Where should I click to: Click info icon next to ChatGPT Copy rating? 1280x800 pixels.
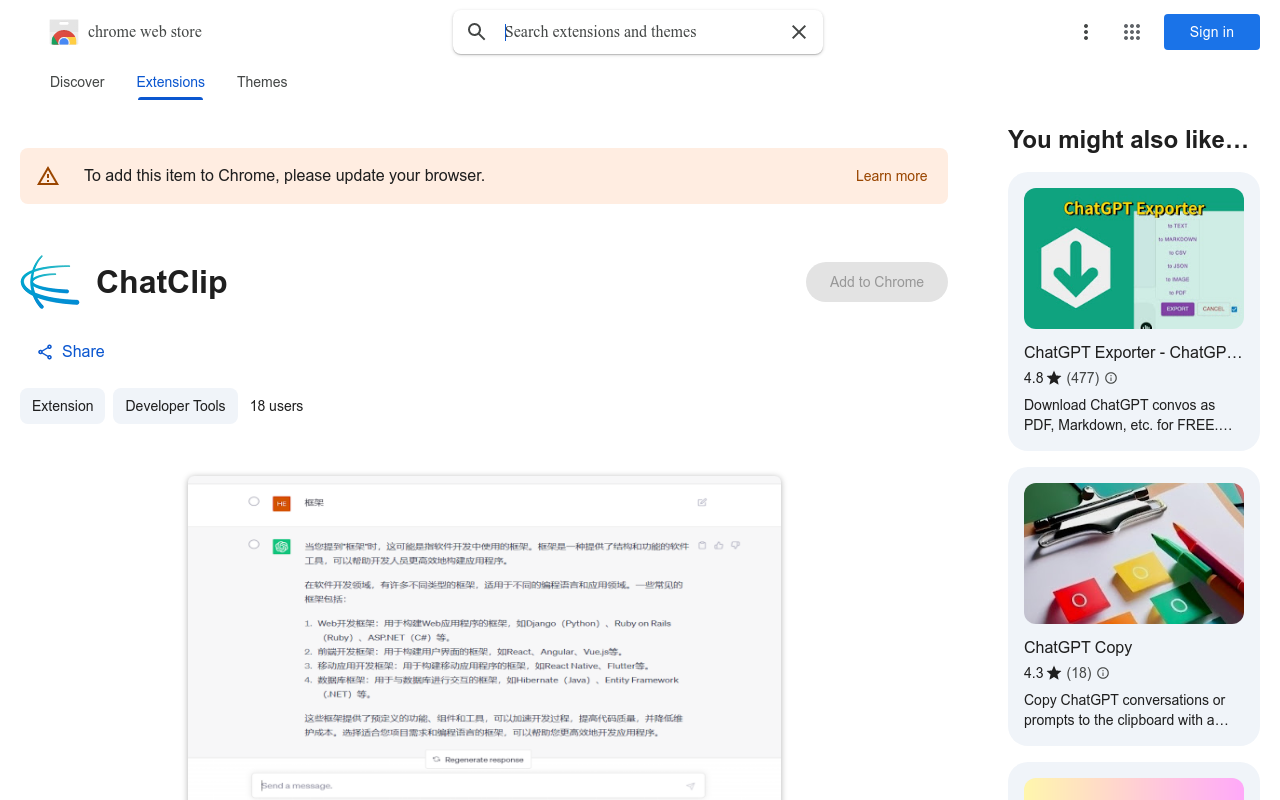(x=1103, y=673)
